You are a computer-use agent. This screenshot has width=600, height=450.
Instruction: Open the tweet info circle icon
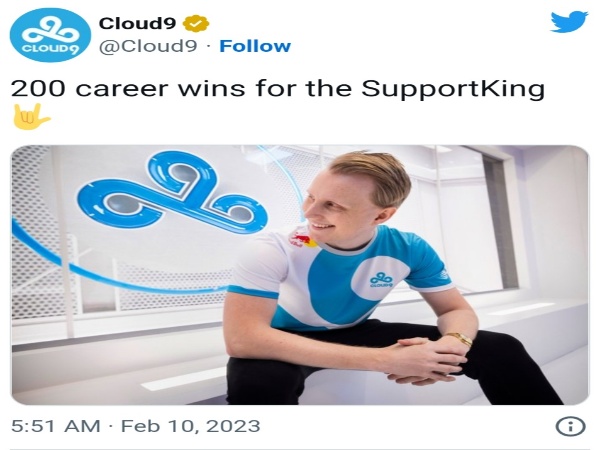point(570,426)
